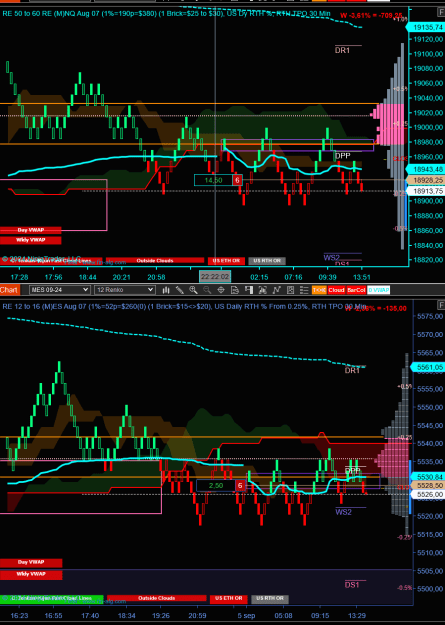Click Outside Clouds button in lower chart
Viewport: 445px width, 625px height.
coord(156,598)
